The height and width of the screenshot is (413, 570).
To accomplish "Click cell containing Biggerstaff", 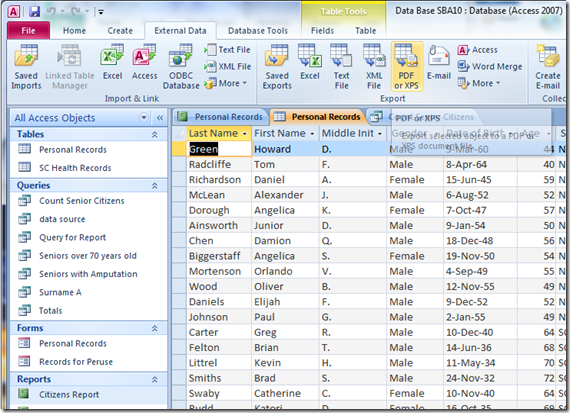I will [219, 256].
